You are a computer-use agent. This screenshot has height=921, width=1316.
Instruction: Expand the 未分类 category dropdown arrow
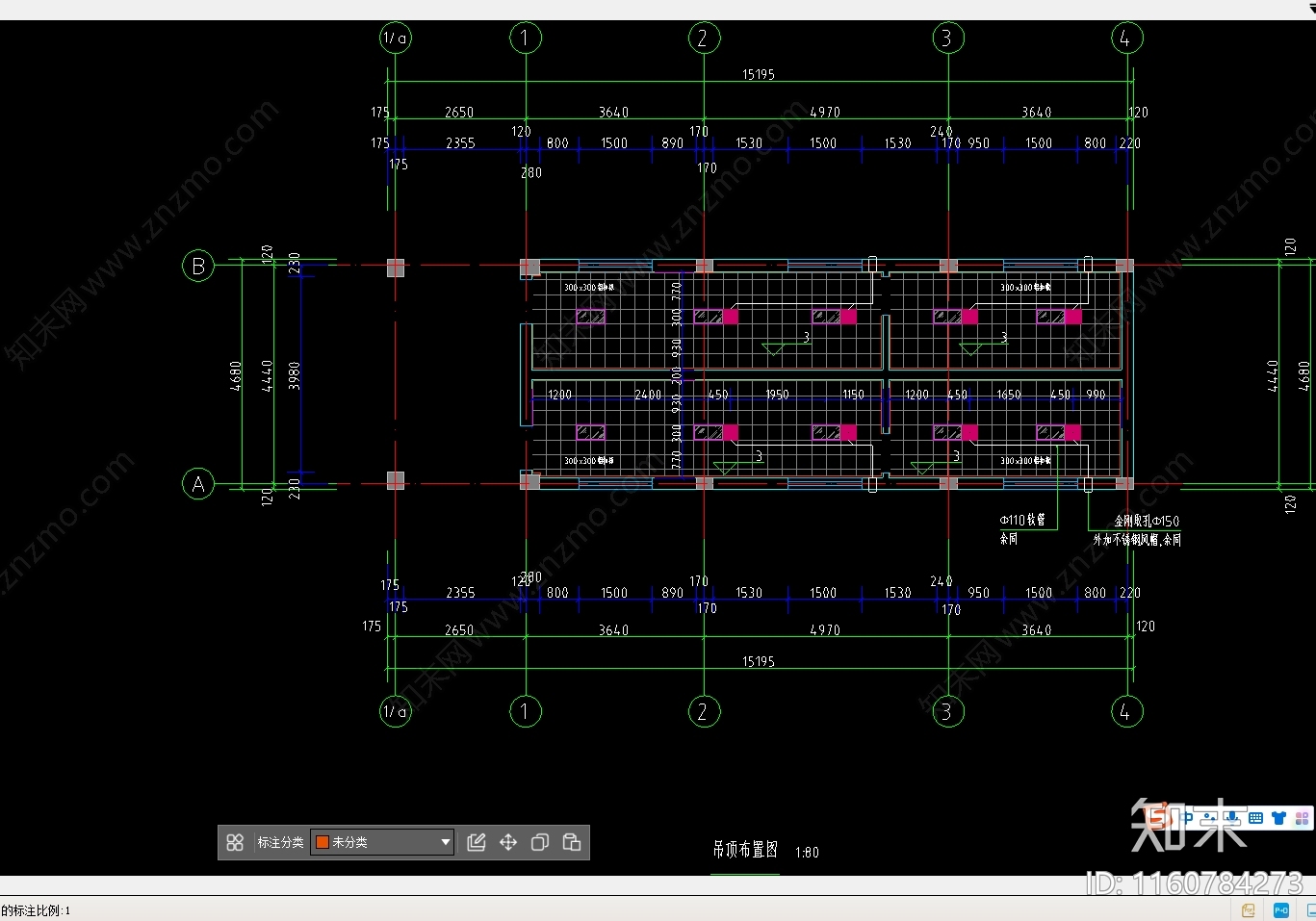445,843
